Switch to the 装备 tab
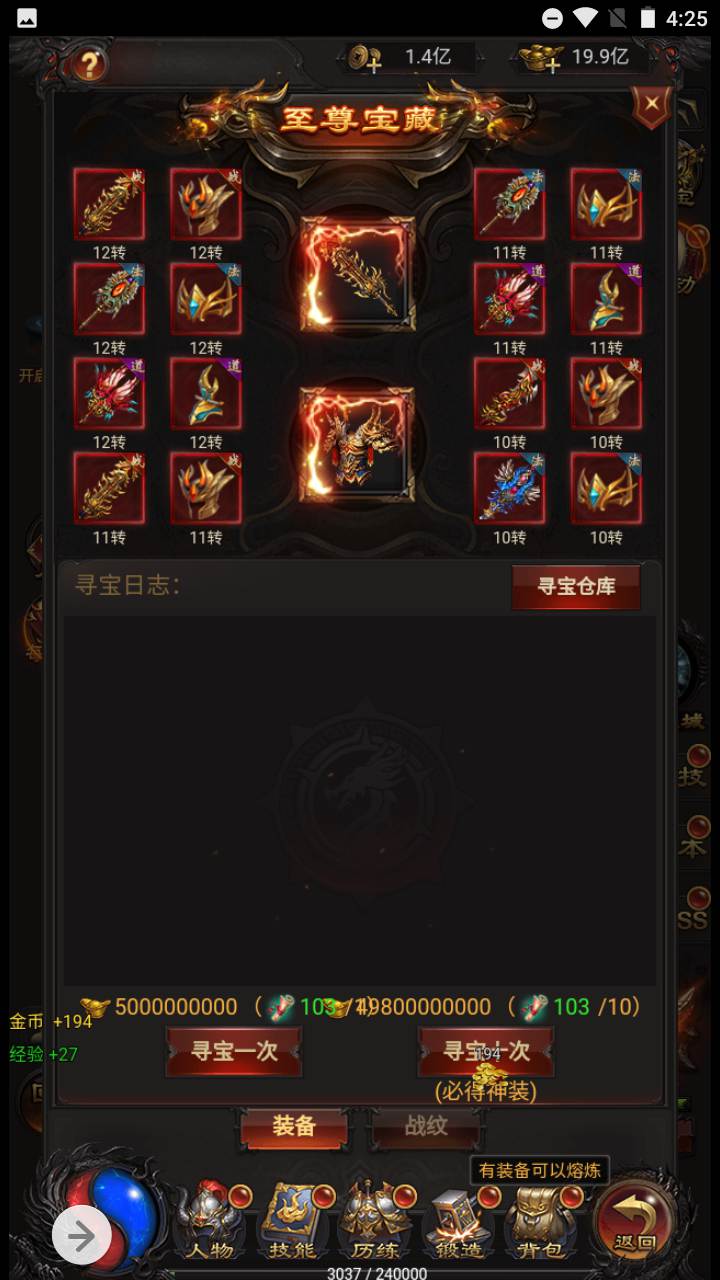The image size is (720, 1280). [x=294, y=1126]
